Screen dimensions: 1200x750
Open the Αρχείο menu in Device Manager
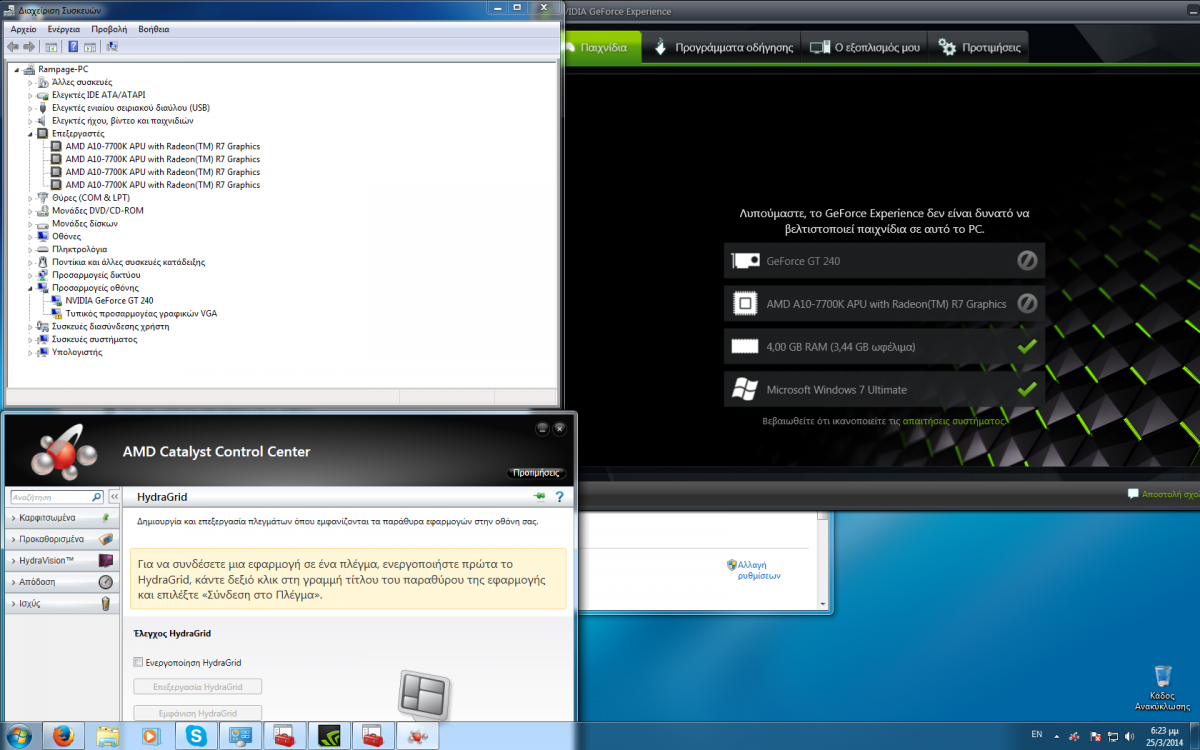(x=23, y=29)
